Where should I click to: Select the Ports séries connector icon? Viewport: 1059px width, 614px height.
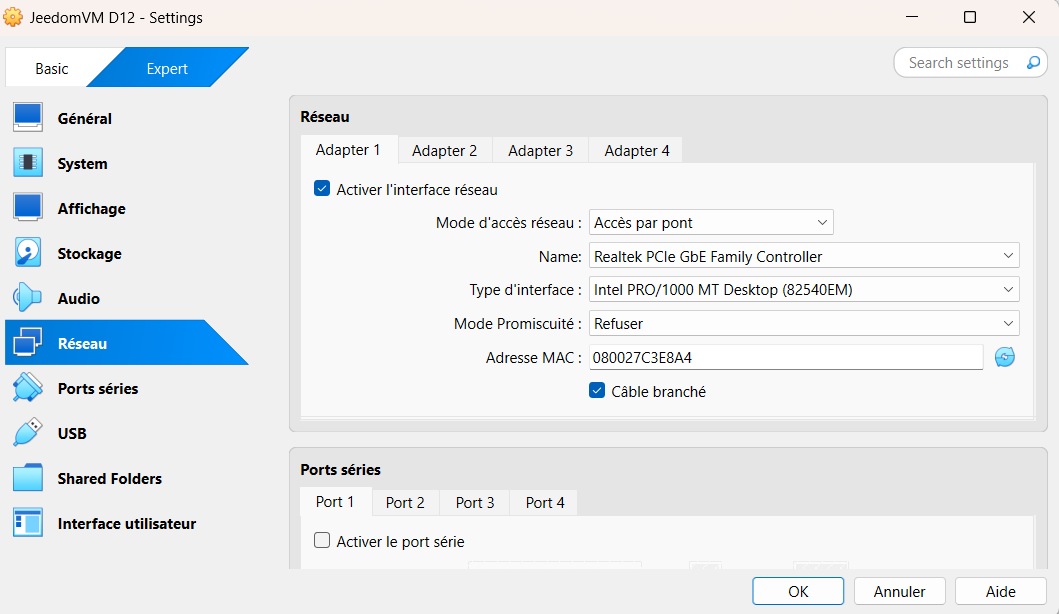click(x=28, y=388)
